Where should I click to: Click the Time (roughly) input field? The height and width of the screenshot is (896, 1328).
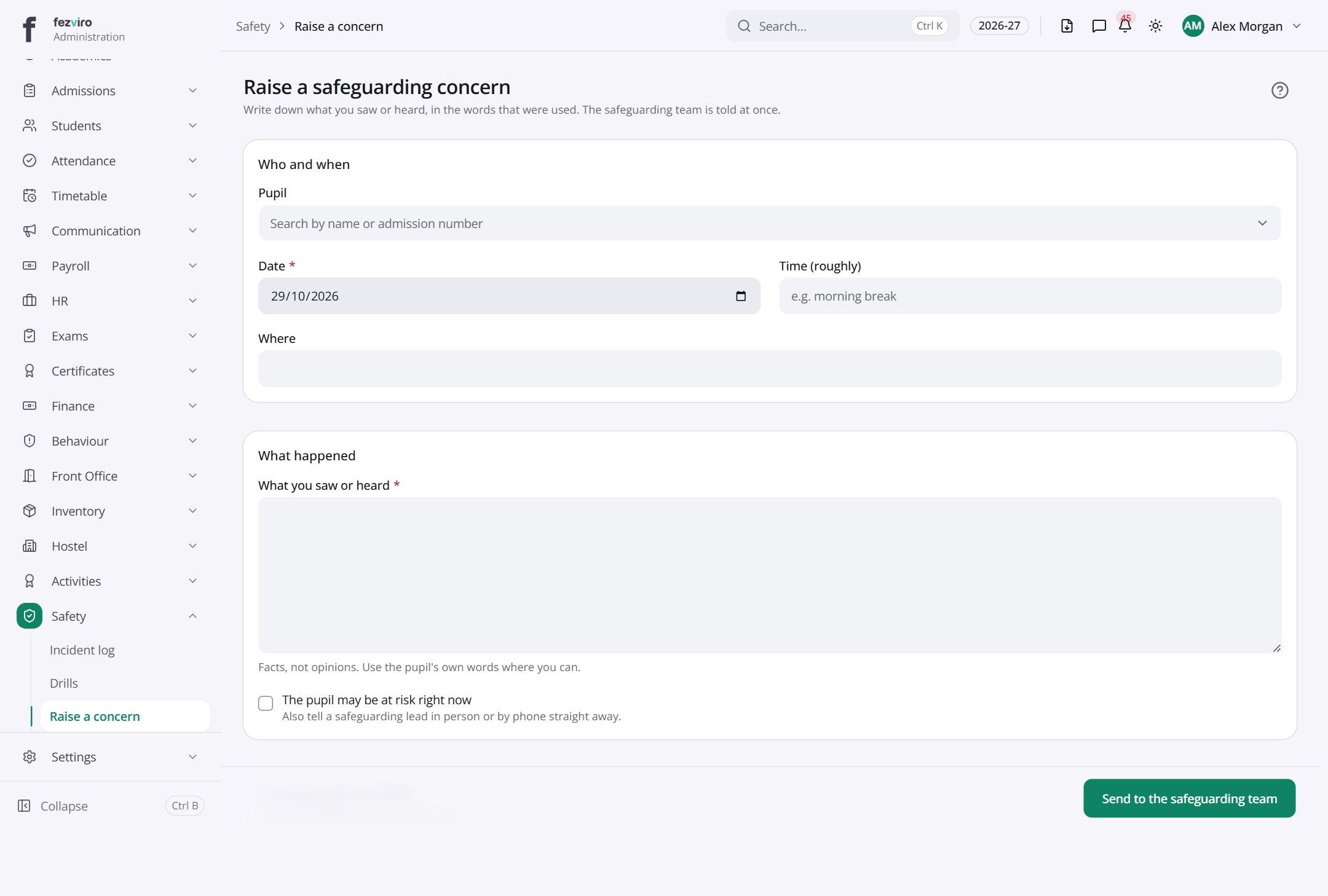tap(1030, 296)
